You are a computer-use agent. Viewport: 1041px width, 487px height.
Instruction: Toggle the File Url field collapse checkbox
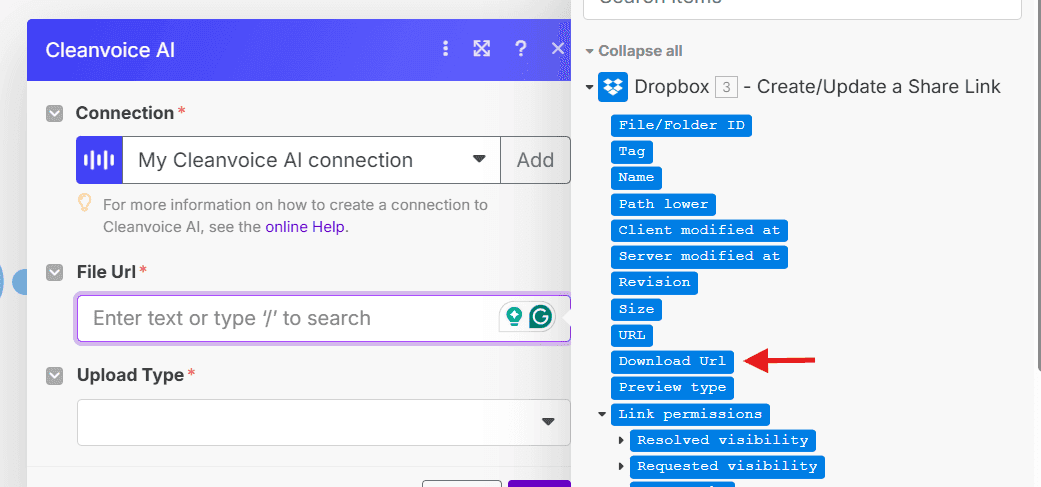pos(55,272)
